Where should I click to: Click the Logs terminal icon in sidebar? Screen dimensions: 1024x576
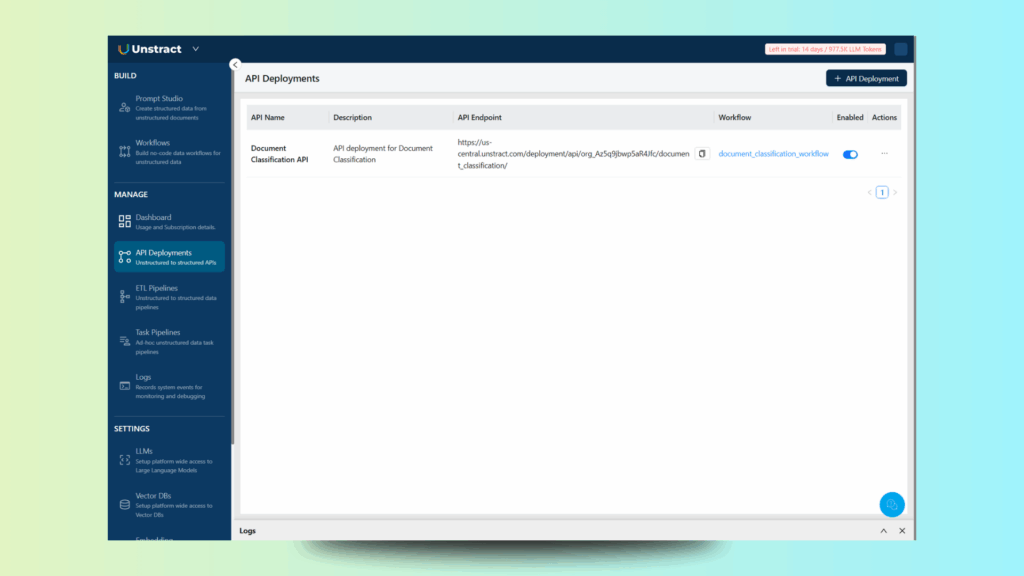click(125, 385)
